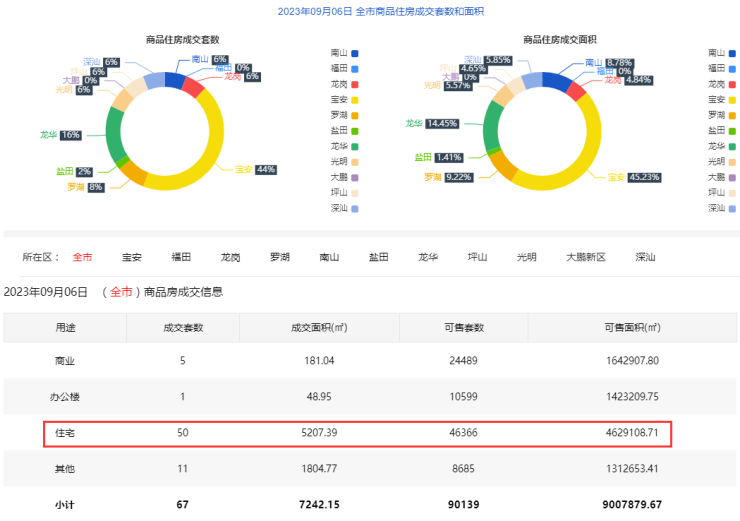Toggle 龙华 green legend marker in 成交套数 chart
The image size is (740, 521).
pos(355,146)
